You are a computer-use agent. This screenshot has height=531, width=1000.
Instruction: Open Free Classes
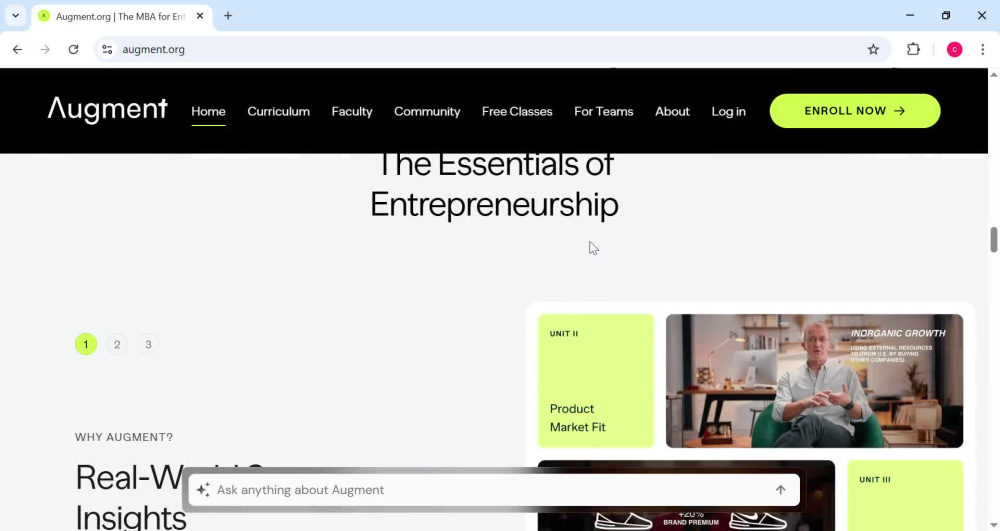(x=517, y=112)
